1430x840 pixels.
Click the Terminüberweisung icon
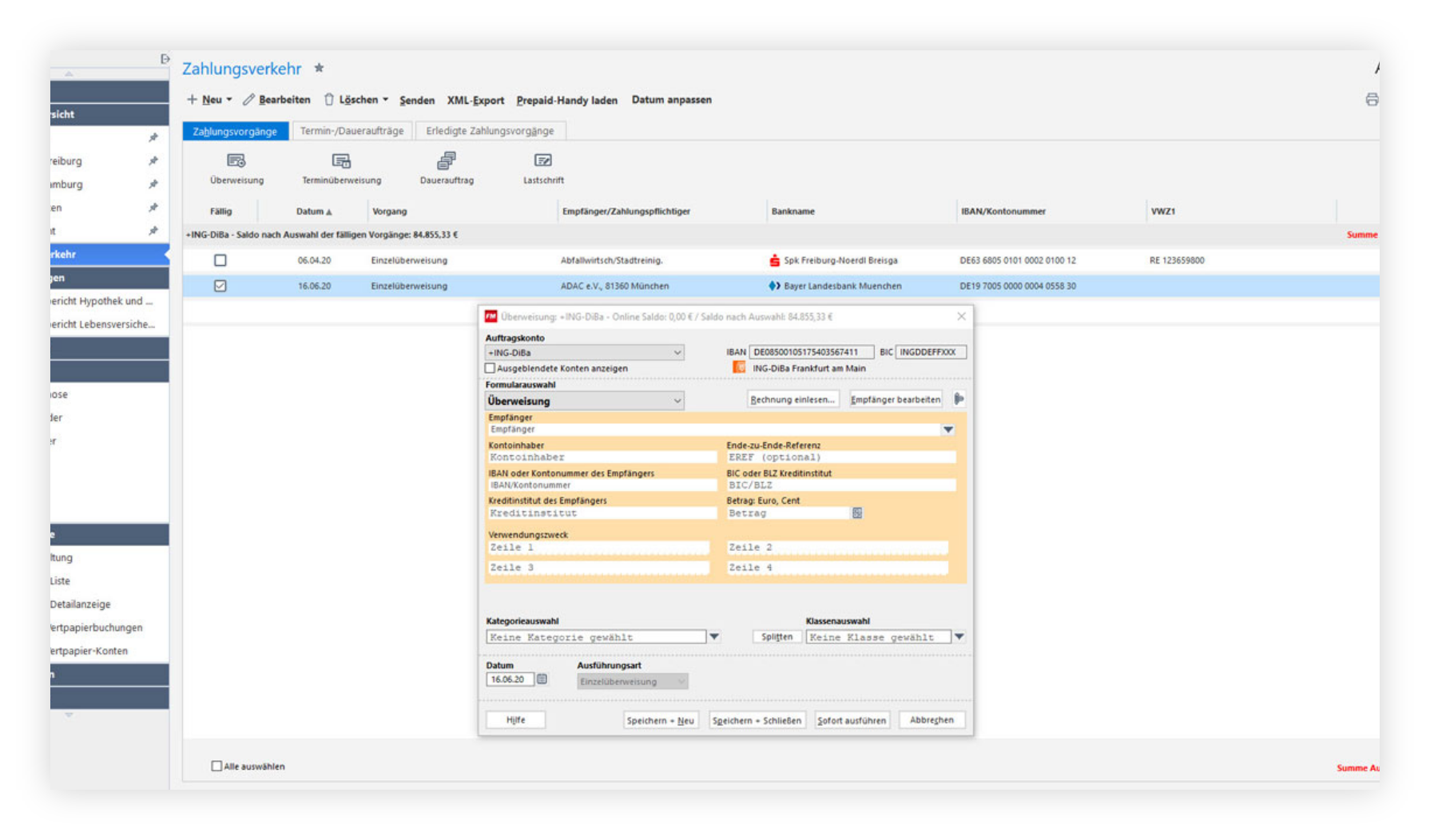pyautogui.click(x=341, y=160)
